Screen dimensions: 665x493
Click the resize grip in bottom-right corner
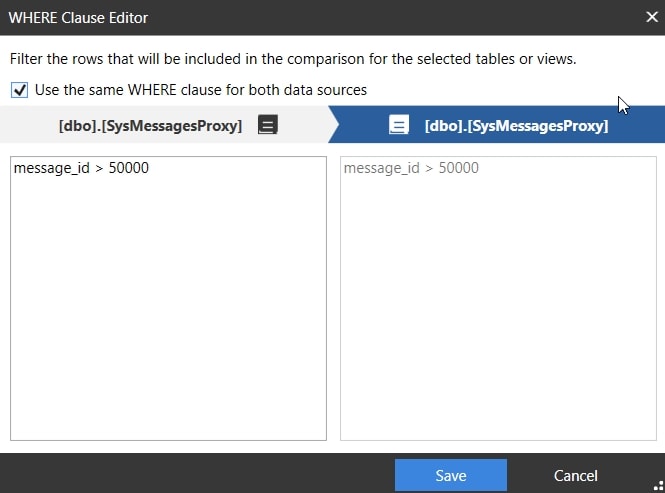pos(659,486)
